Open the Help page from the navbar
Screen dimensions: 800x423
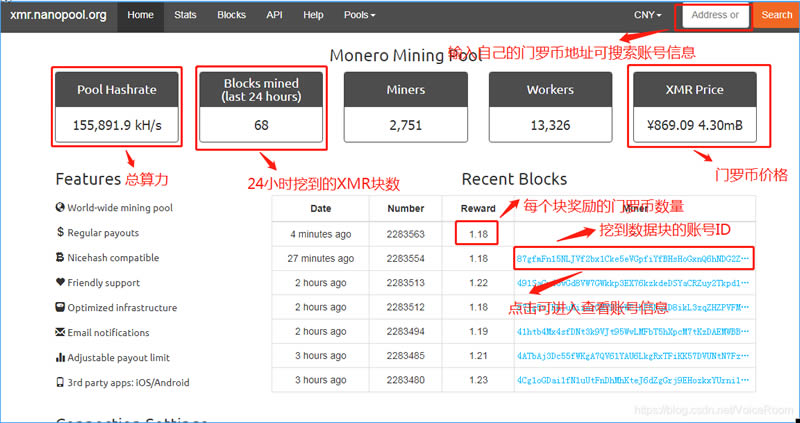[313, 15]
